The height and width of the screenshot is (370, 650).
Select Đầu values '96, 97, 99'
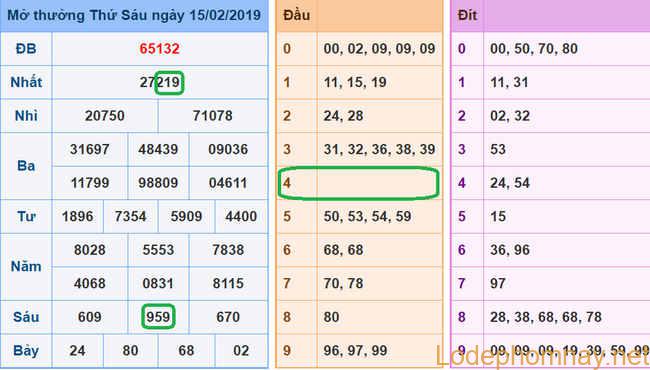coord(355,351)
